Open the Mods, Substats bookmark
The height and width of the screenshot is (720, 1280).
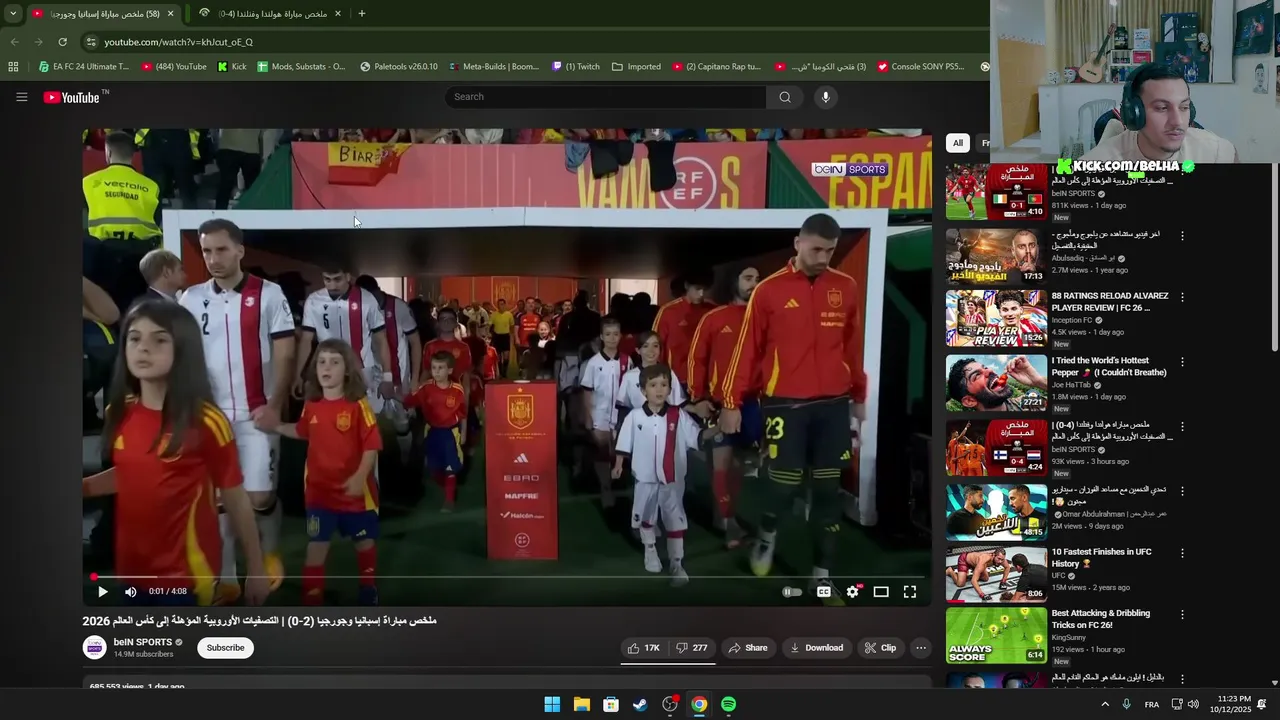[301, 67]
